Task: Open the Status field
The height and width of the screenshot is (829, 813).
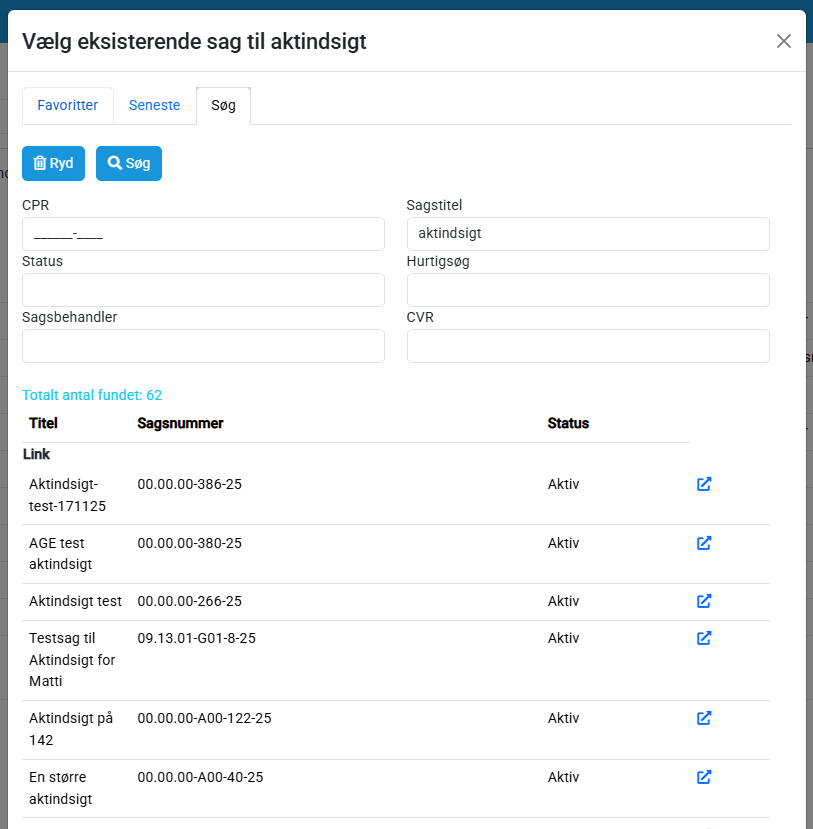Action: 203,290
